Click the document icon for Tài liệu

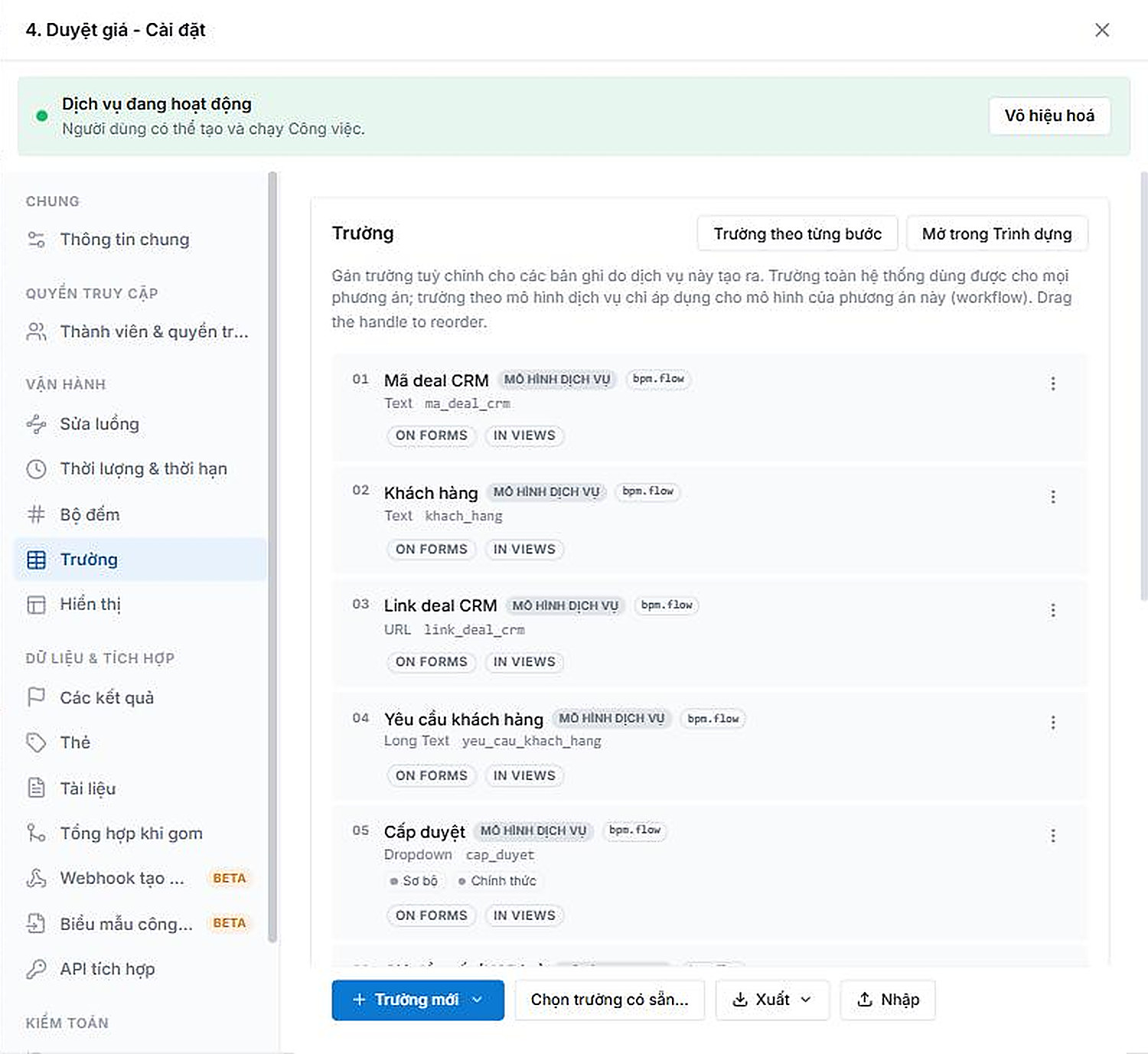36,788
